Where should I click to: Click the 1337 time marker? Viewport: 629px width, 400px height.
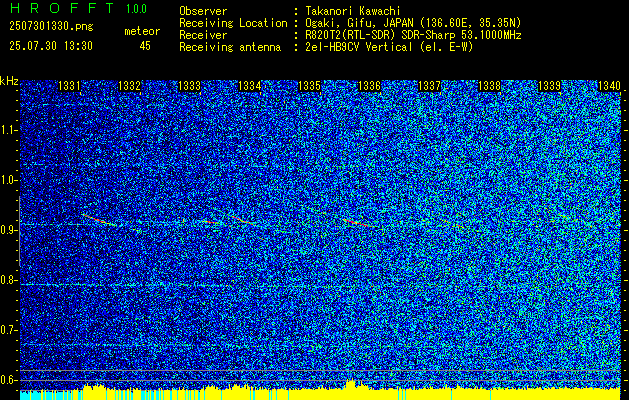(429, 86)
